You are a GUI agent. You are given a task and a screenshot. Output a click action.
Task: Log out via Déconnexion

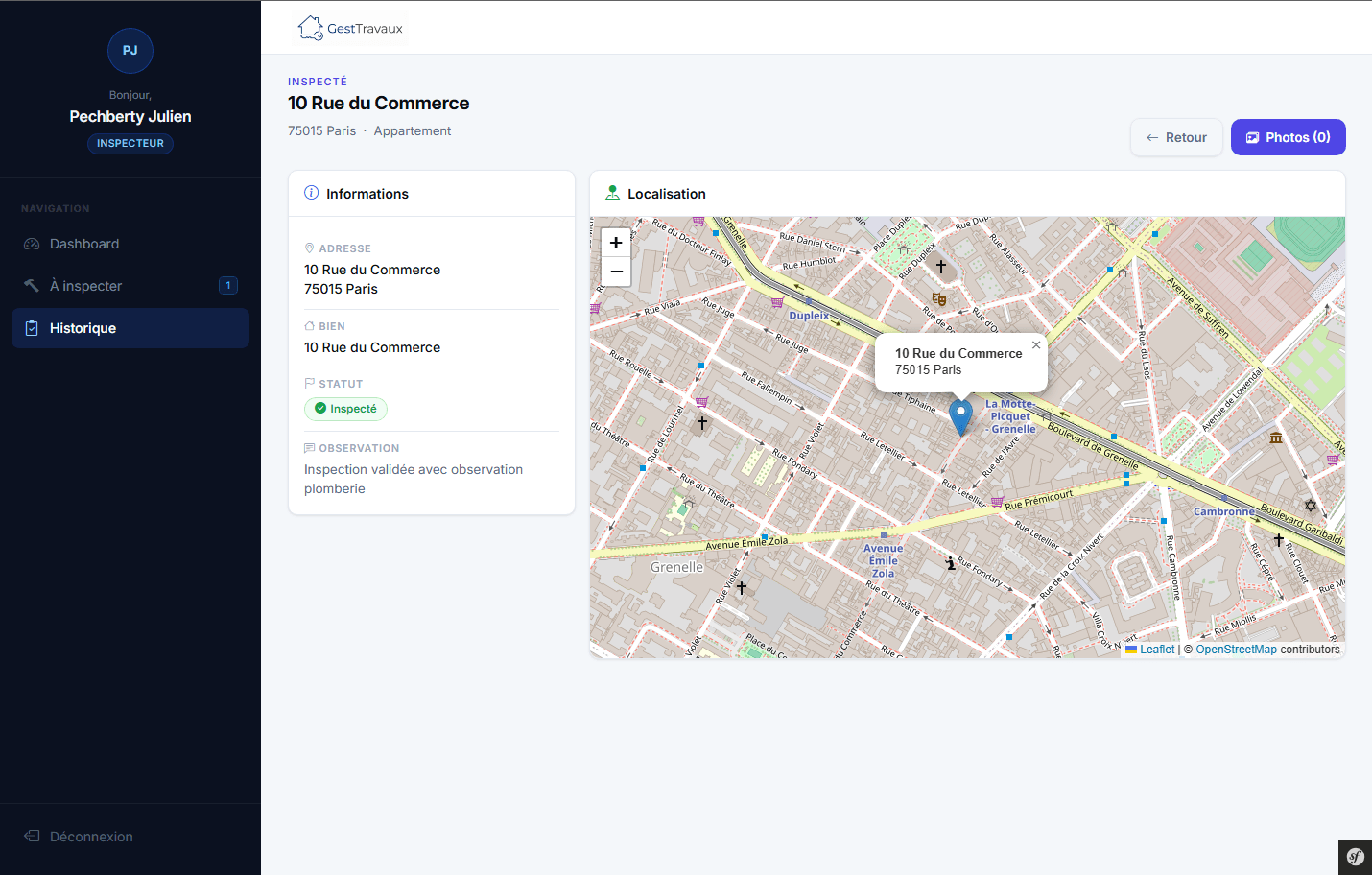[x=91, y=837]
